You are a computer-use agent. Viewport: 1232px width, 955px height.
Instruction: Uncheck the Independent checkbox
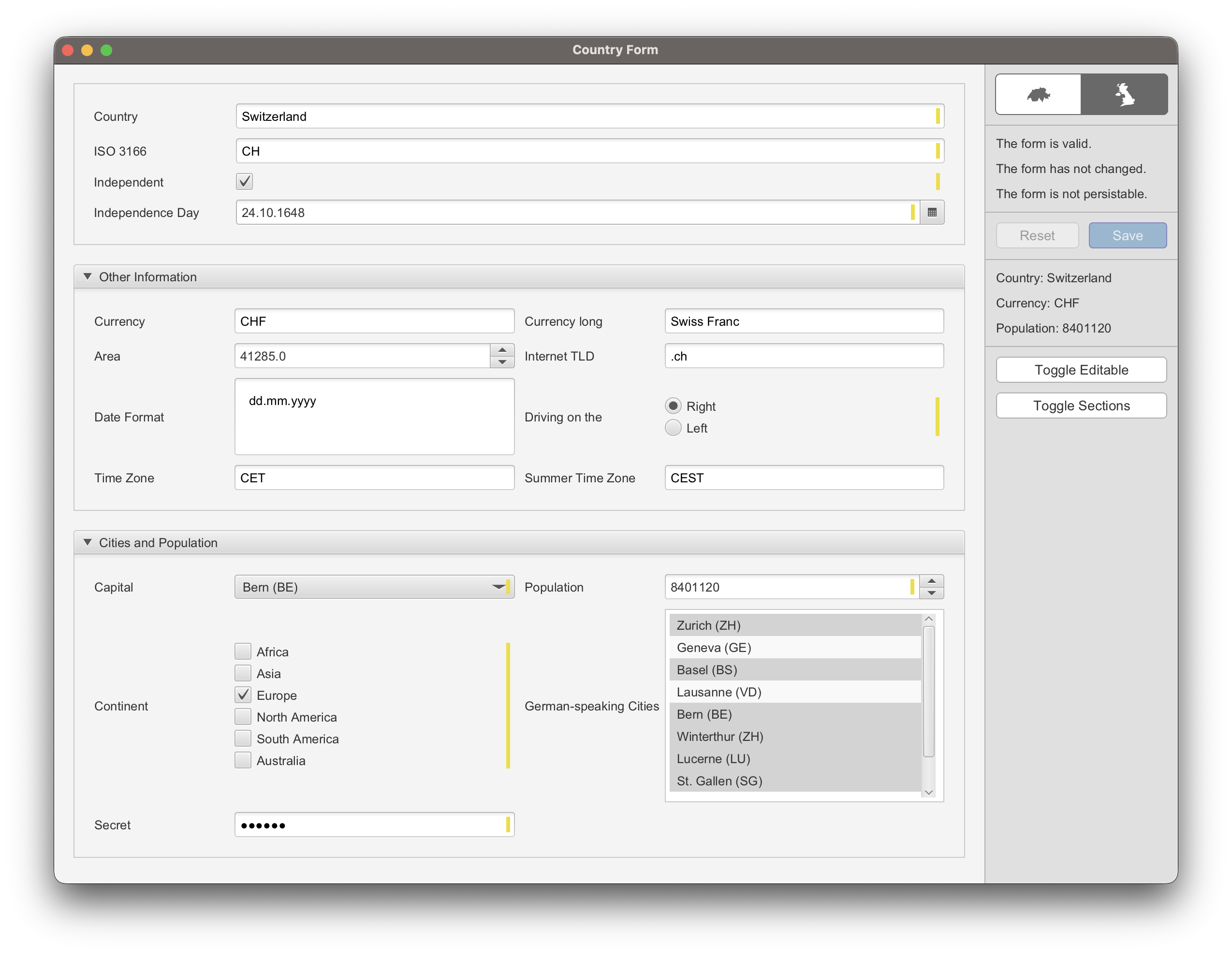tap(244, 182)
